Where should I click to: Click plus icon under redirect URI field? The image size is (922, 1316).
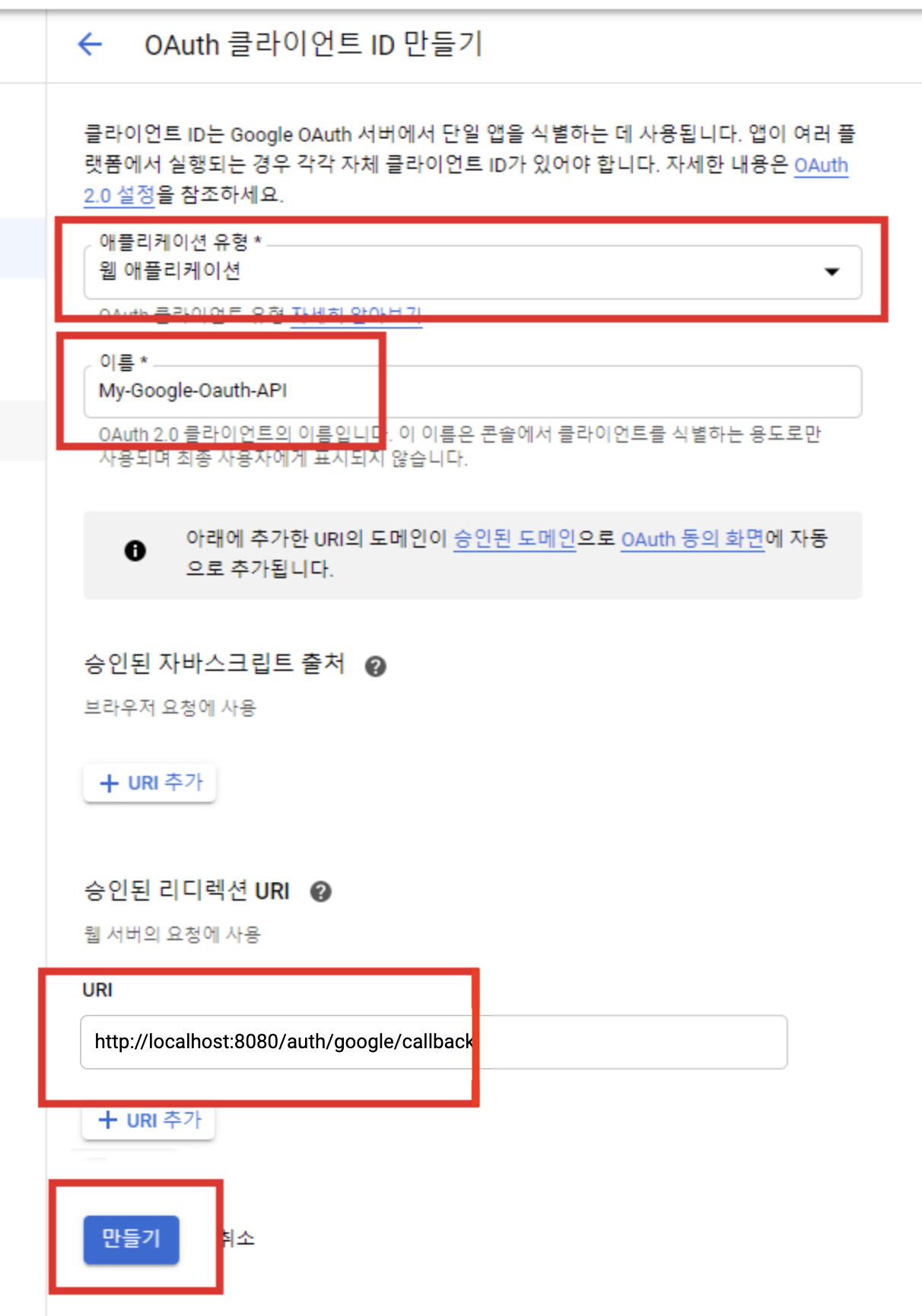click(108, 1120)
